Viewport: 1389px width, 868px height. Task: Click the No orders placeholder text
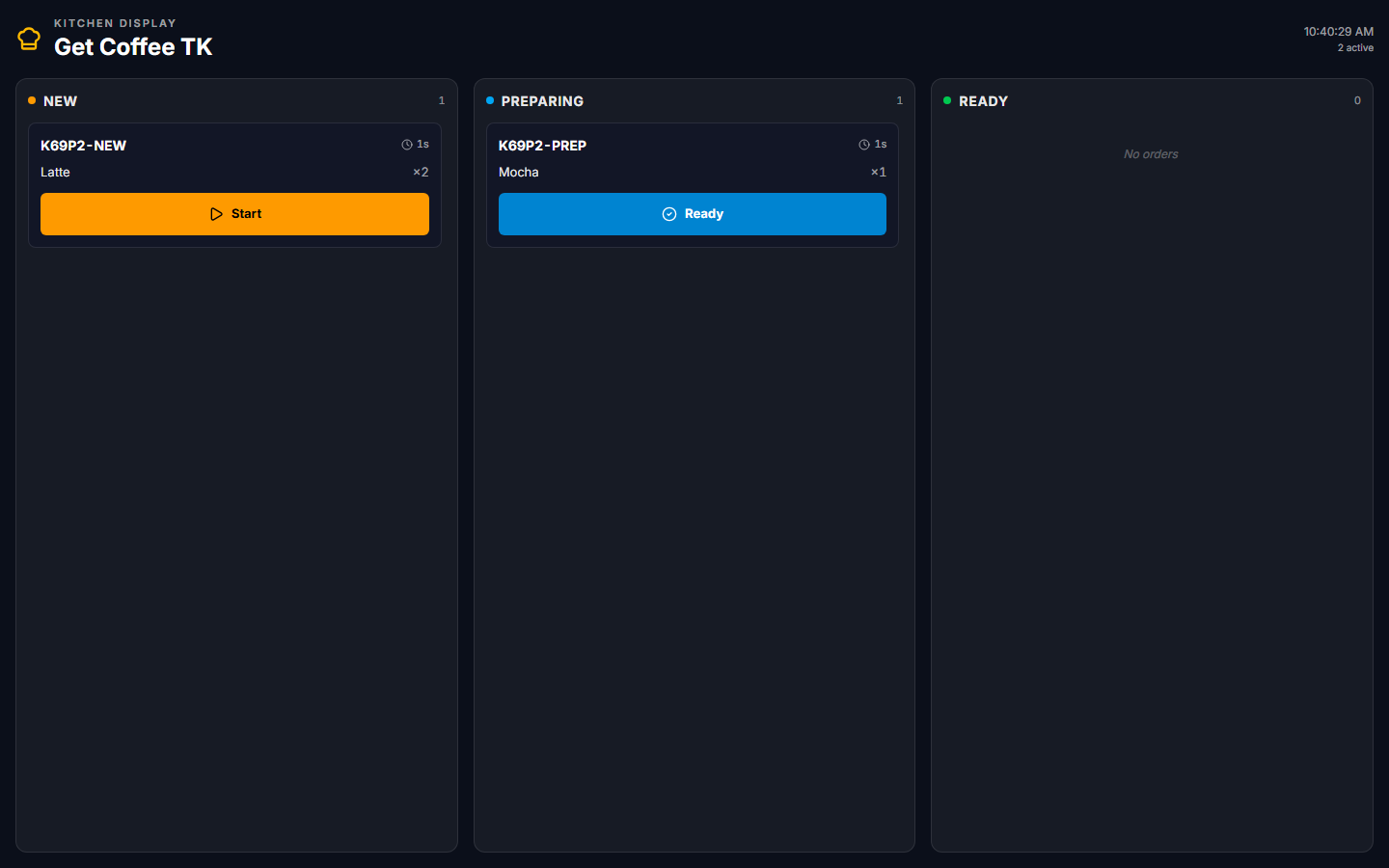click(1151, 154)
